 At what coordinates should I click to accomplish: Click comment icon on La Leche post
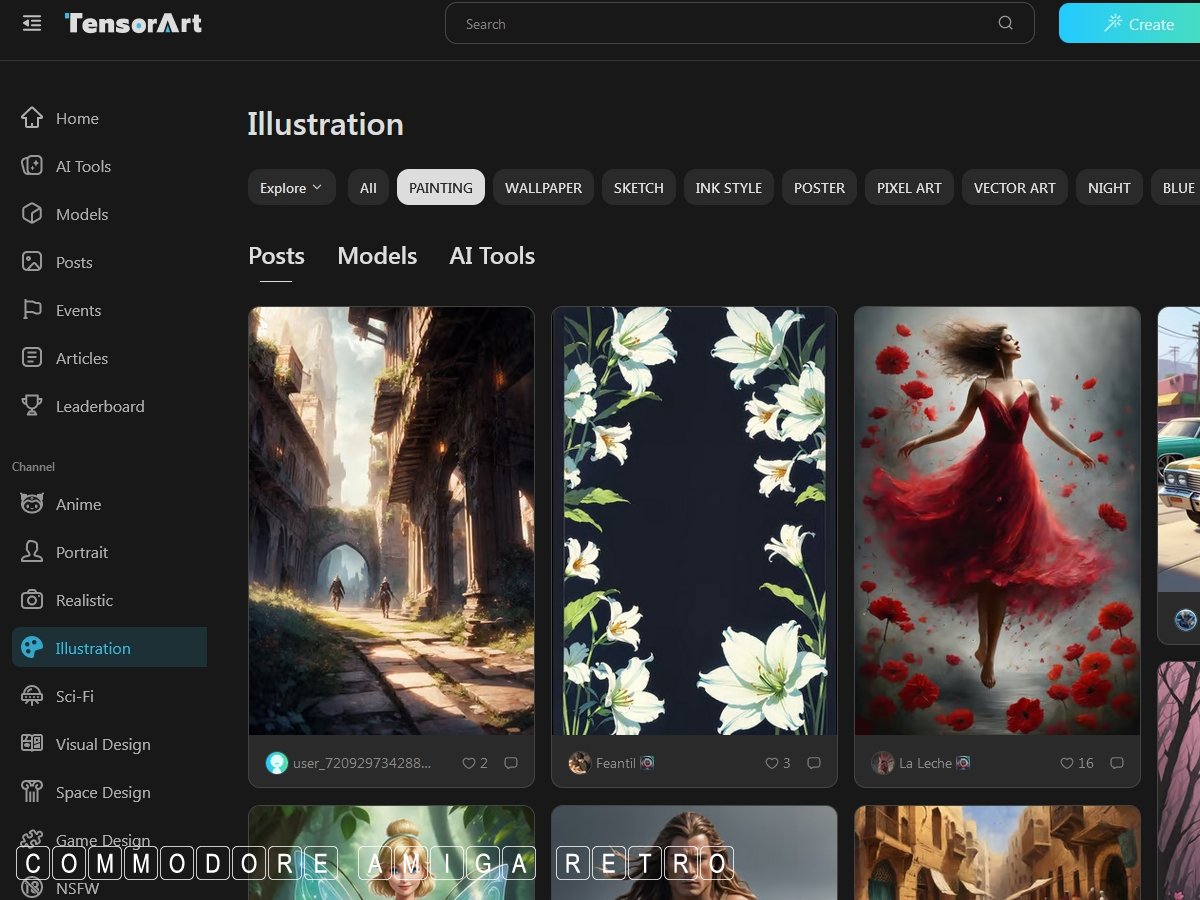coord(1117,763)
